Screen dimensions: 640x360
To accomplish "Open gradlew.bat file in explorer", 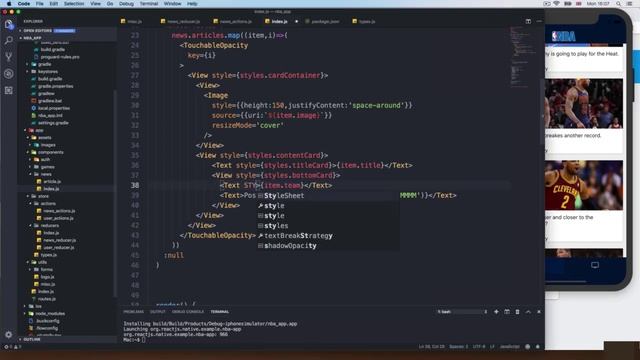I will pos(50,101).
